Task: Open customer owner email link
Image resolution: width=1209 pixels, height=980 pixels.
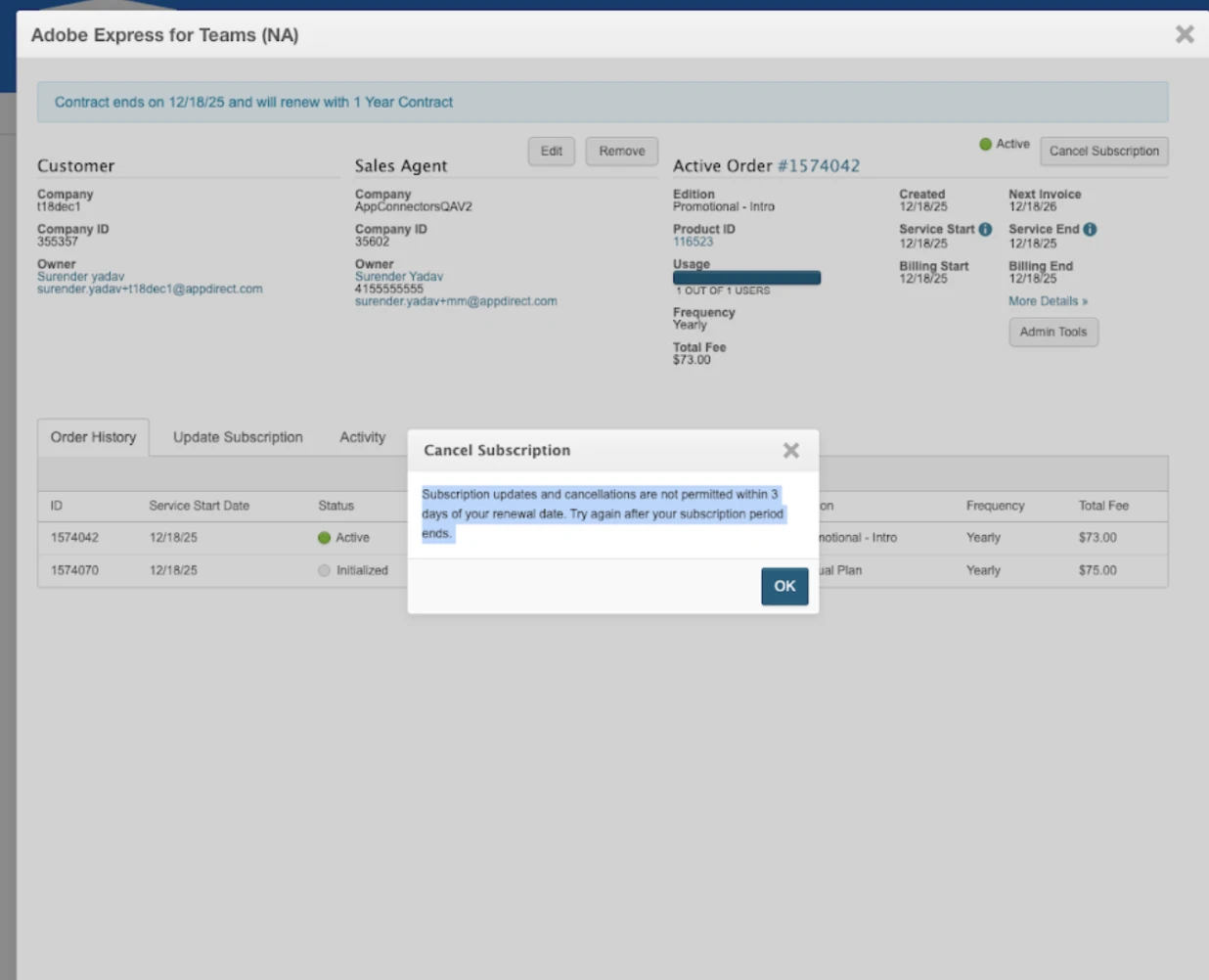Action: tap(150, 290)
